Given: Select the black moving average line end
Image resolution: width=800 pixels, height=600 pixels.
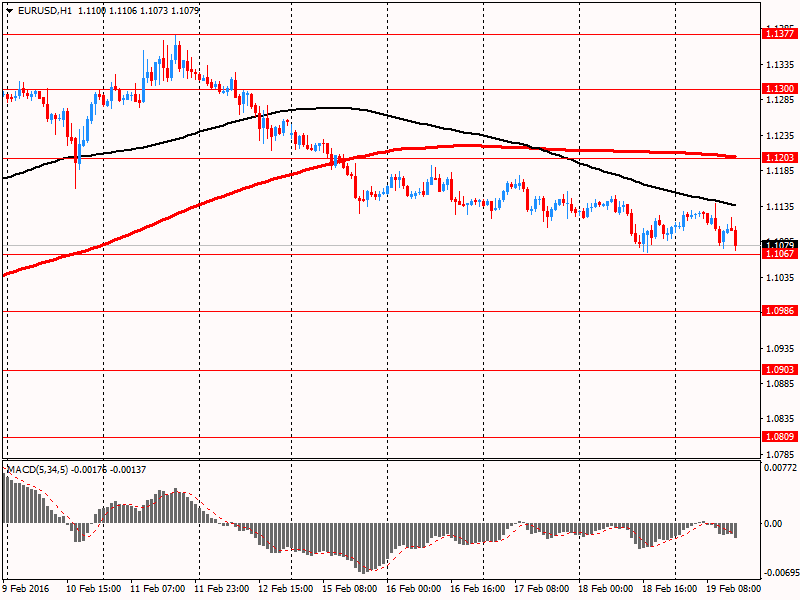Looking at the screenshot, I should coord(734,205).
